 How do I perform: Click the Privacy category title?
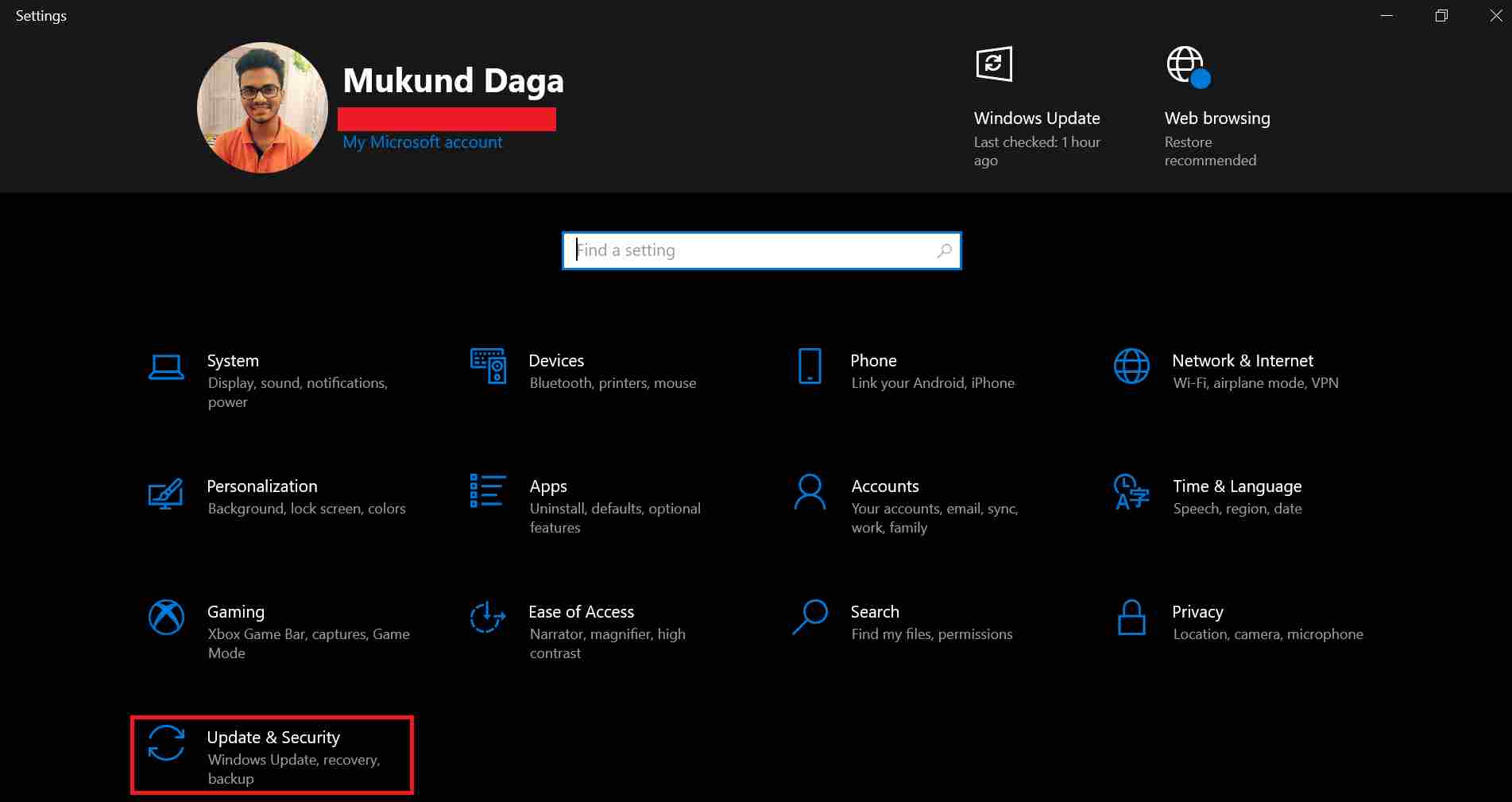click(1197, 612)
